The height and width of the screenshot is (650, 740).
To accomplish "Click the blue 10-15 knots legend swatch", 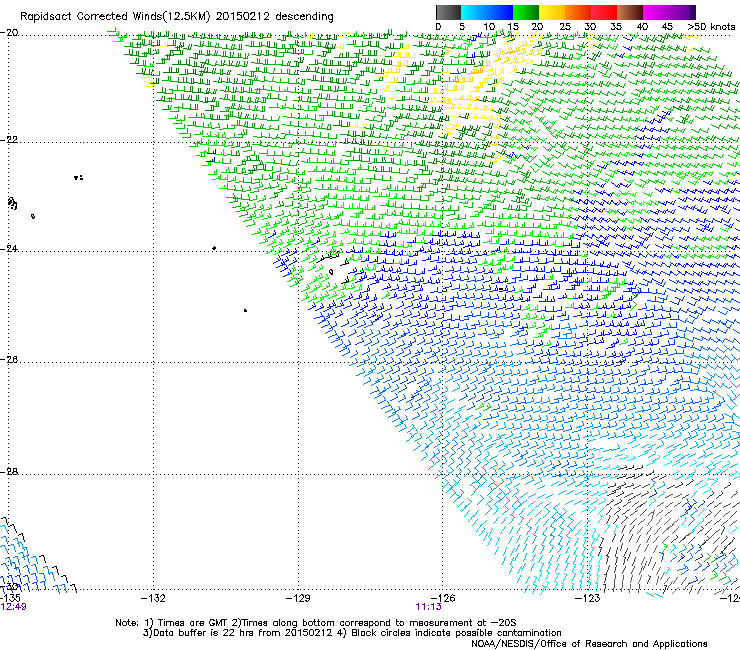I will coord(500,12).
